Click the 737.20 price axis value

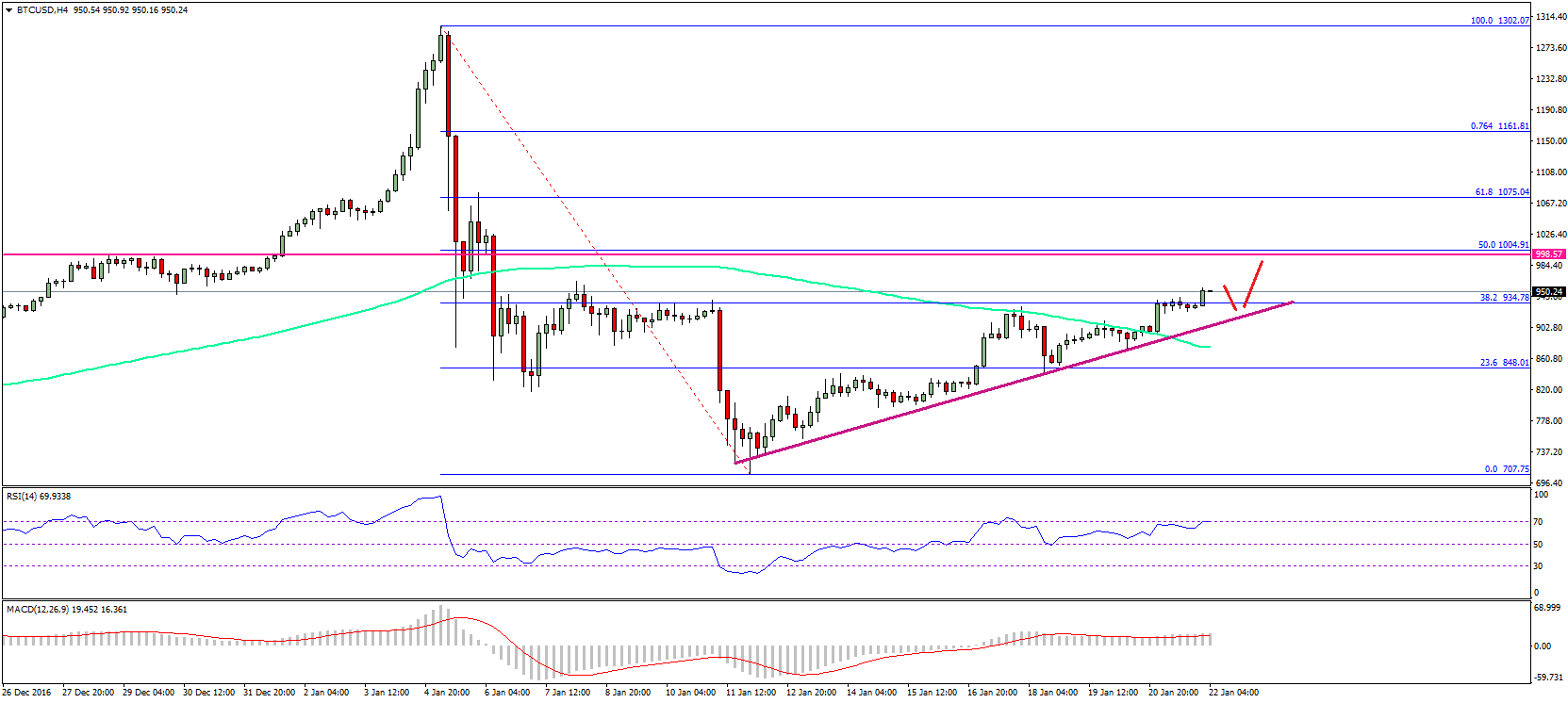(x=1551, y=452)
